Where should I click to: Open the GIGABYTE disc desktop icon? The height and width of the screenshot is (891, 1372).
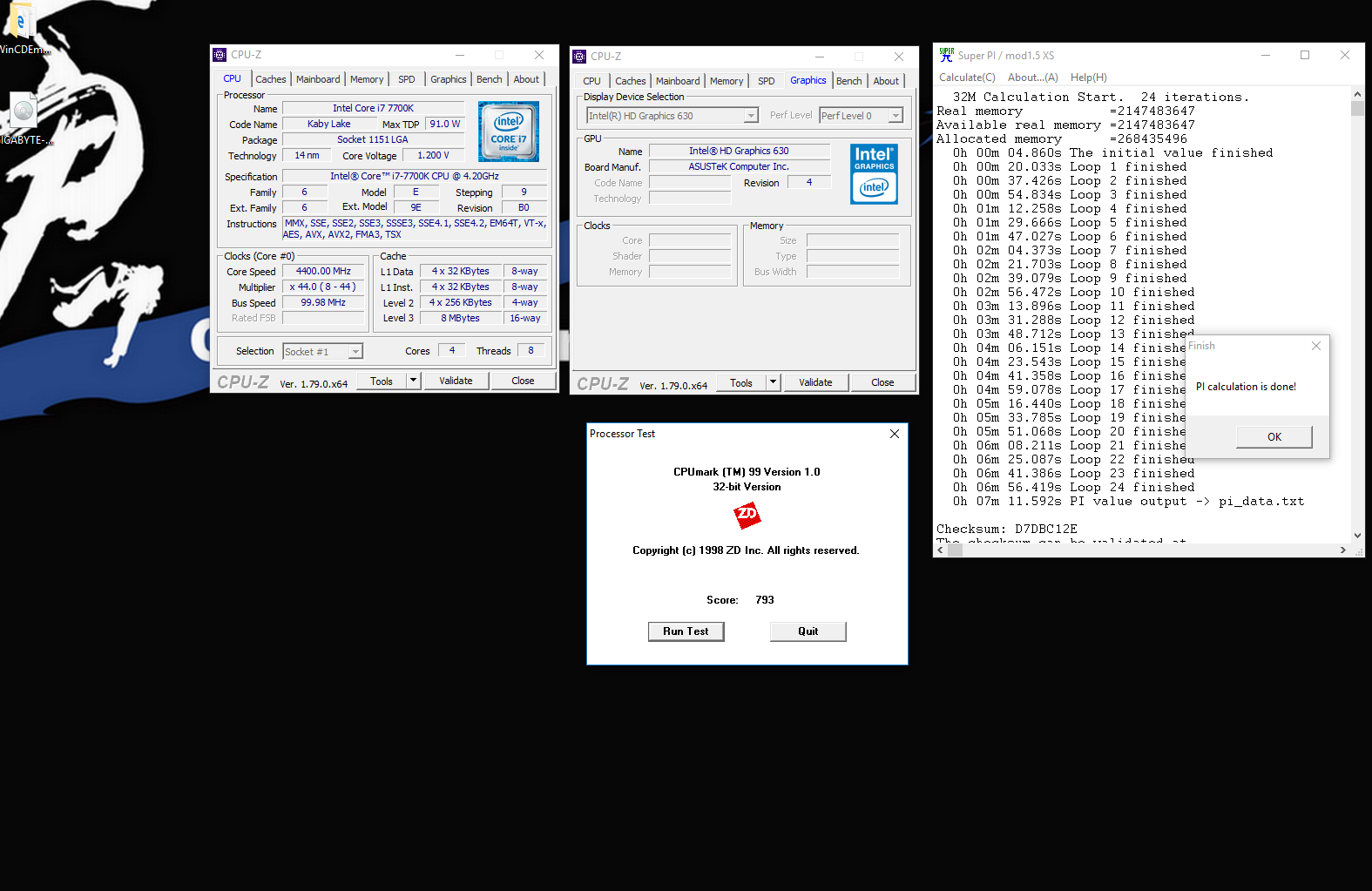point(24,118)
